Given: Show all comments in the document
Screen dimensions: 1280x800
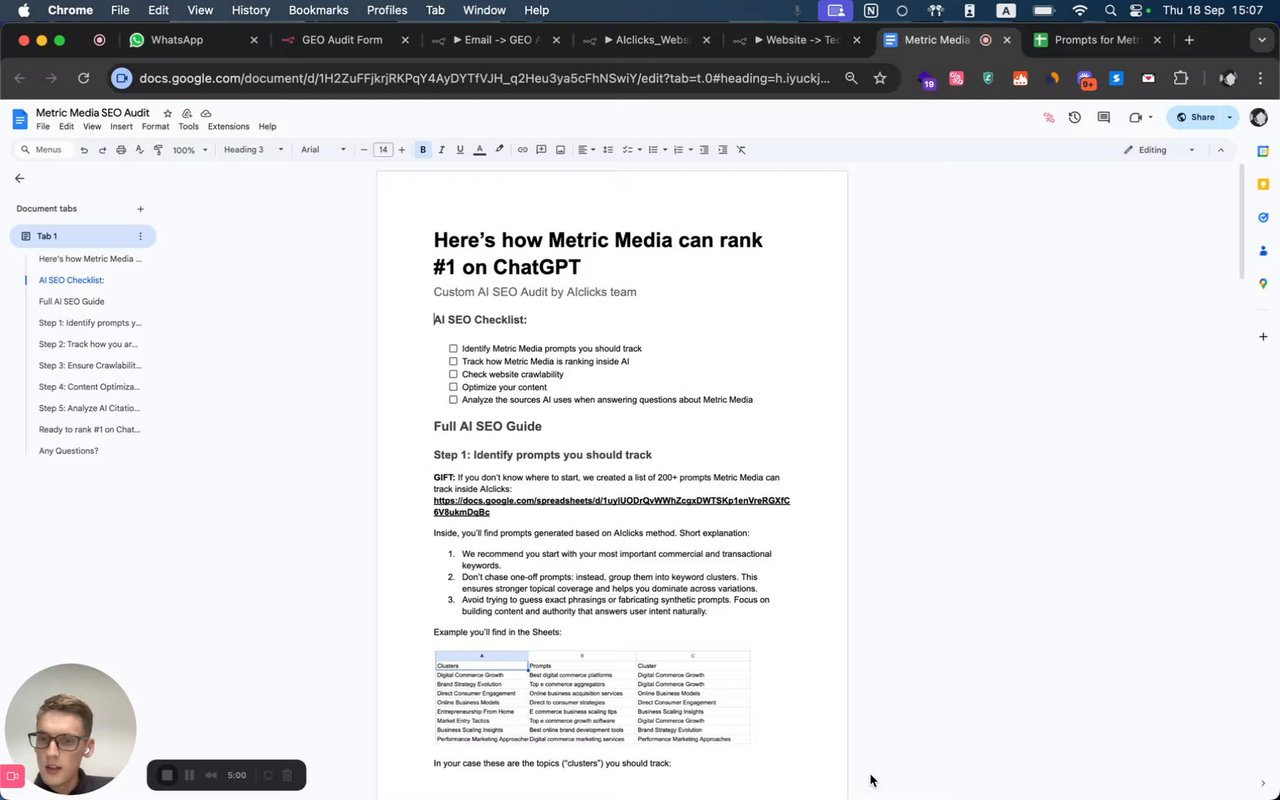Looking at the screenshot, I should [1104, 117].
